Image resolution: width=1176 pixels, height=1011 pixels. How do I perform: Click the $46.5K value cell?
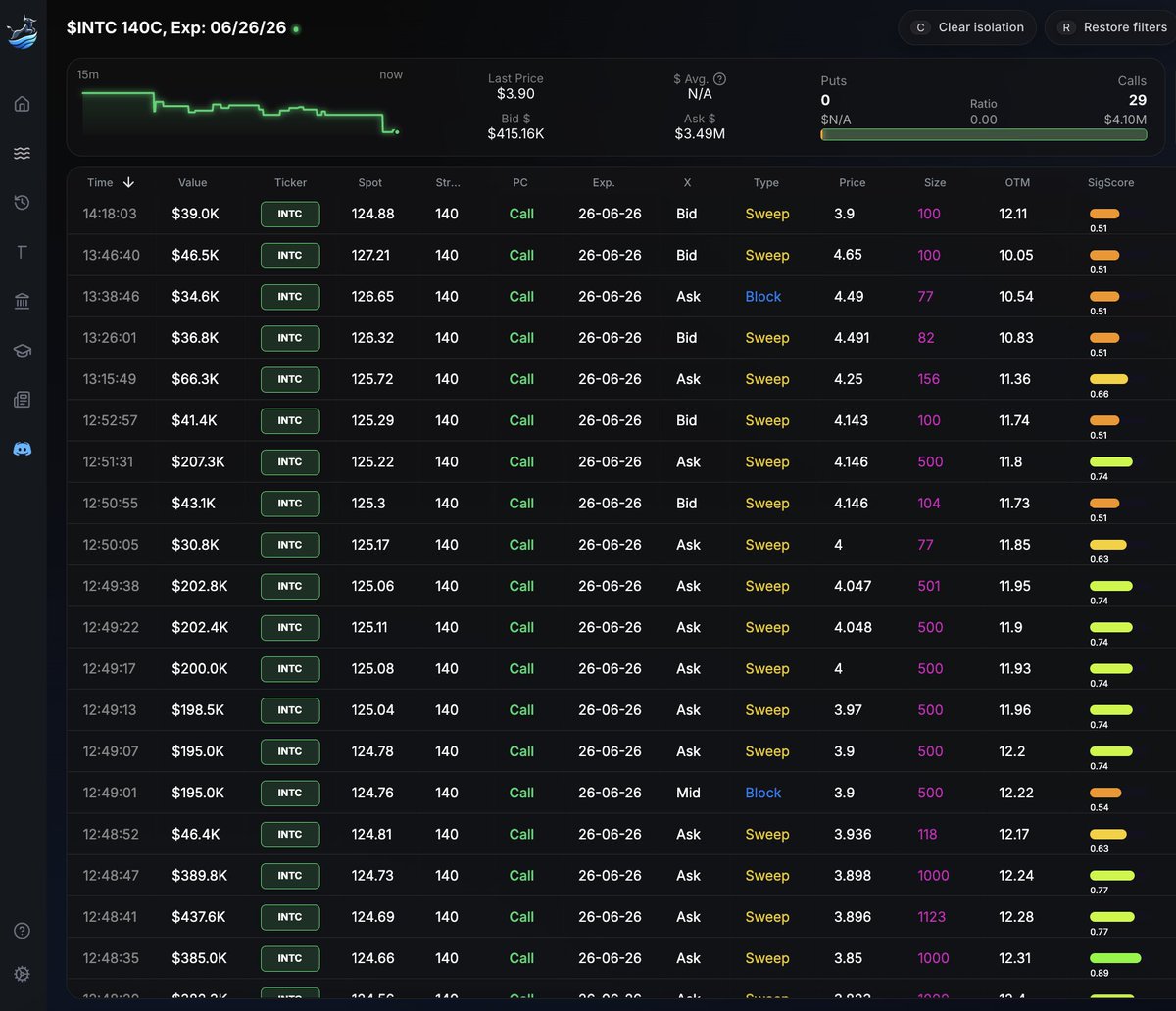(195, 255)
